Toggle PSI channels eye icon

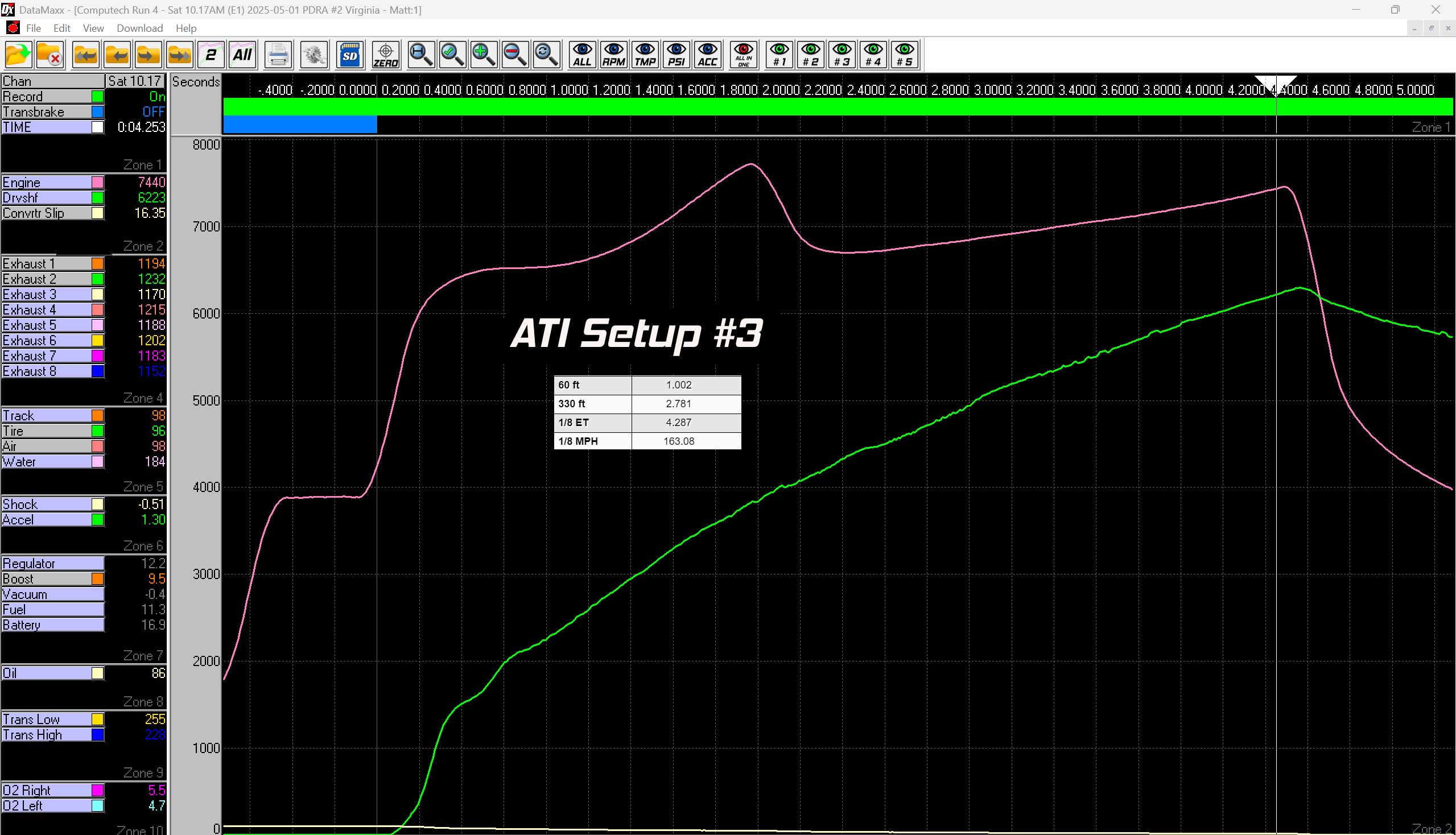pos(677,55)
